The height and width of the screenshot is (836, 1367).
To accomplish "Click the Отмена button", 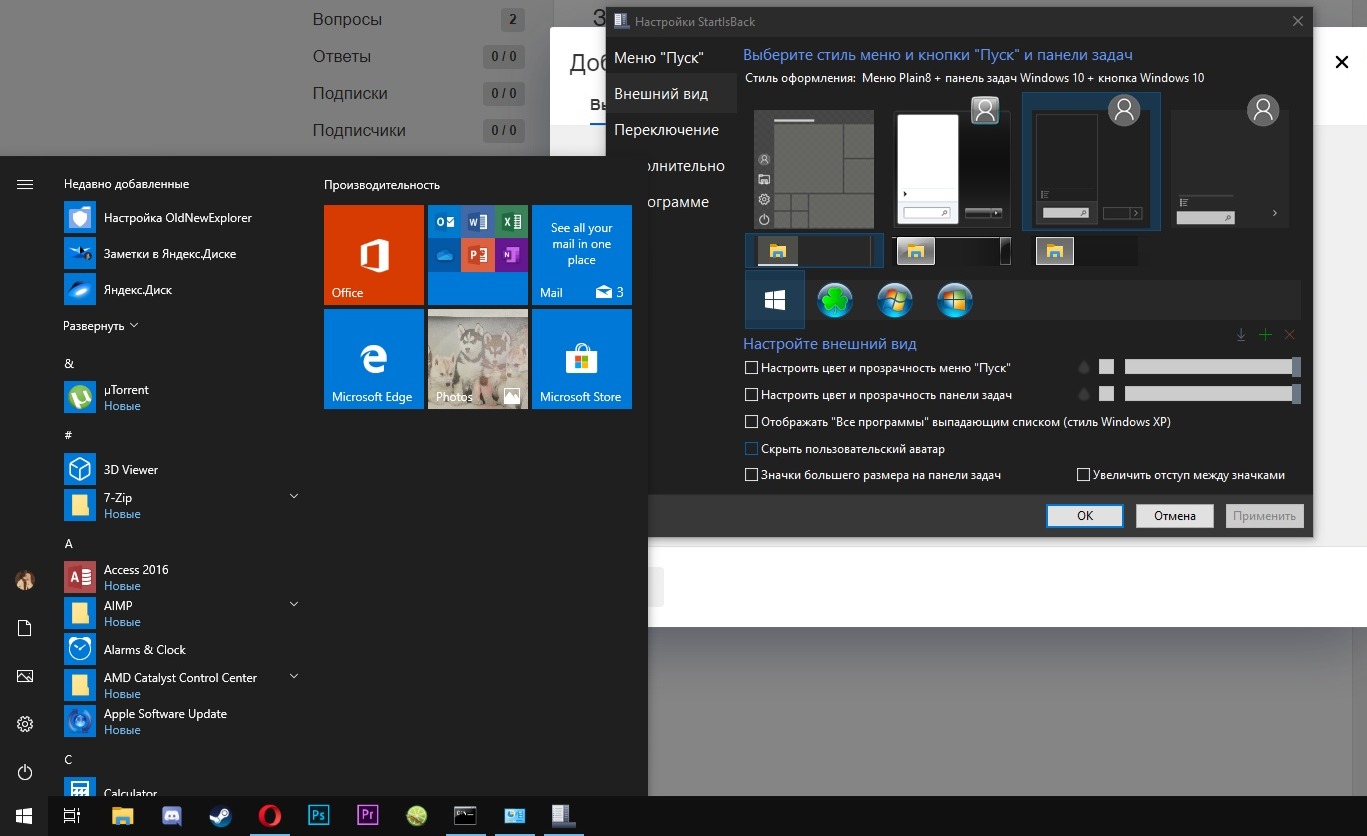I will (1175, 516).
